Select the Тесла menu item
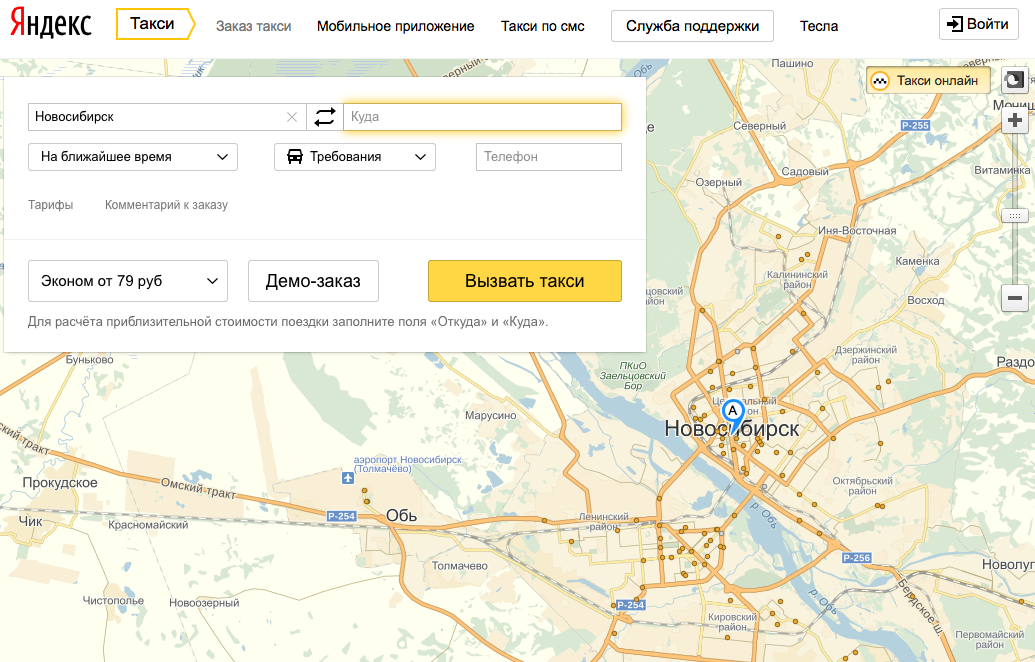The height and width of the screenshot is (662, 1035). pyautogui.click(x=819, y=26)
